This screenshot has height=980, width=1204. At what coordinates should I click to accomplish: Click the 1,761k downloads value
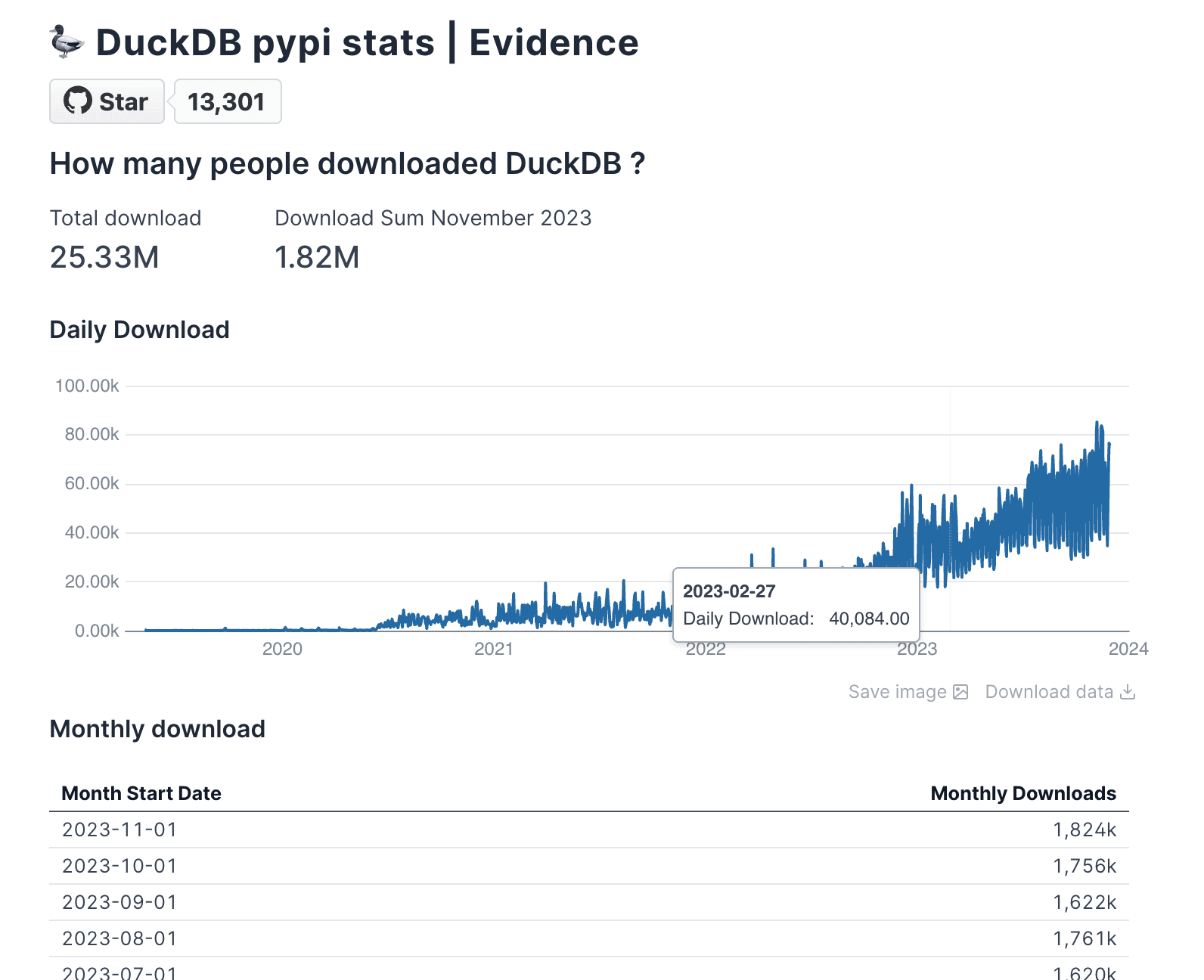(1085, 938)
